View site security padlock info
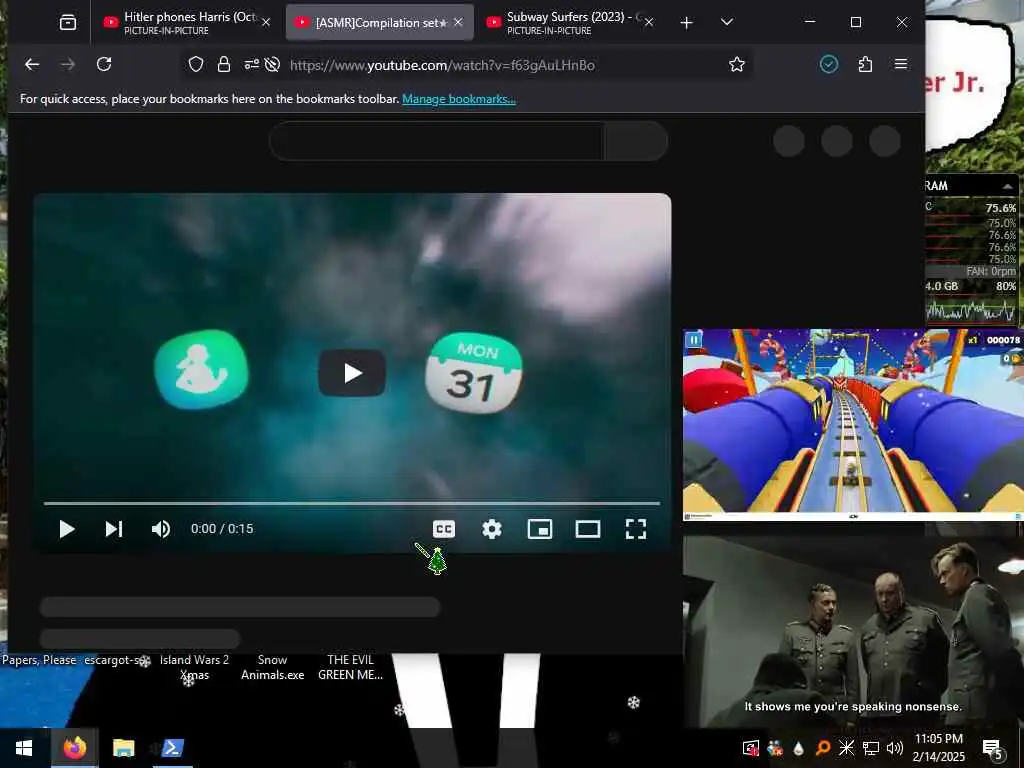Image resolution: width=1024 pixels, height=768 pixels. [x=223, y=64]
